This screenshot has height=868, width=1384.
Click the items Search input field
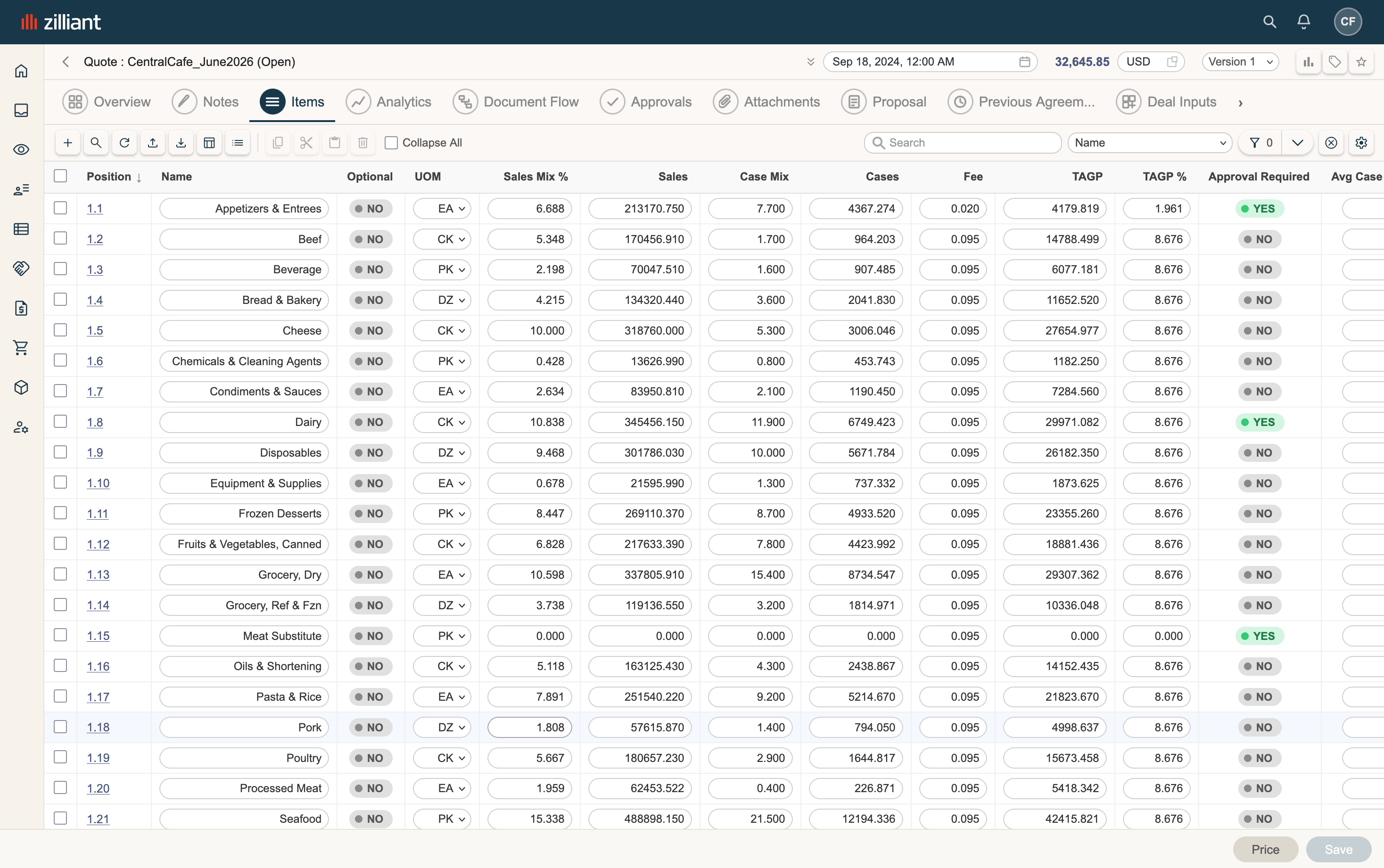point(963,142)
